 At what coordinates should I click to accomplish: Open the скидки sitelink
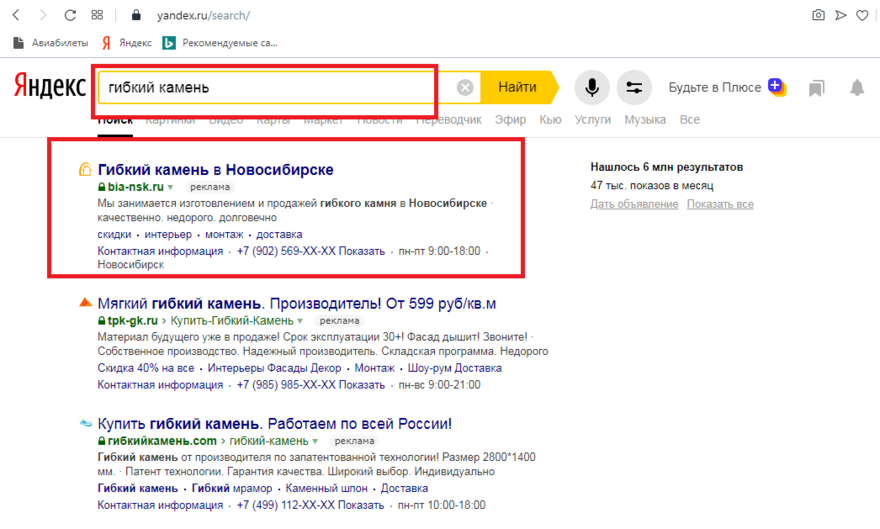tap(114, 234)
